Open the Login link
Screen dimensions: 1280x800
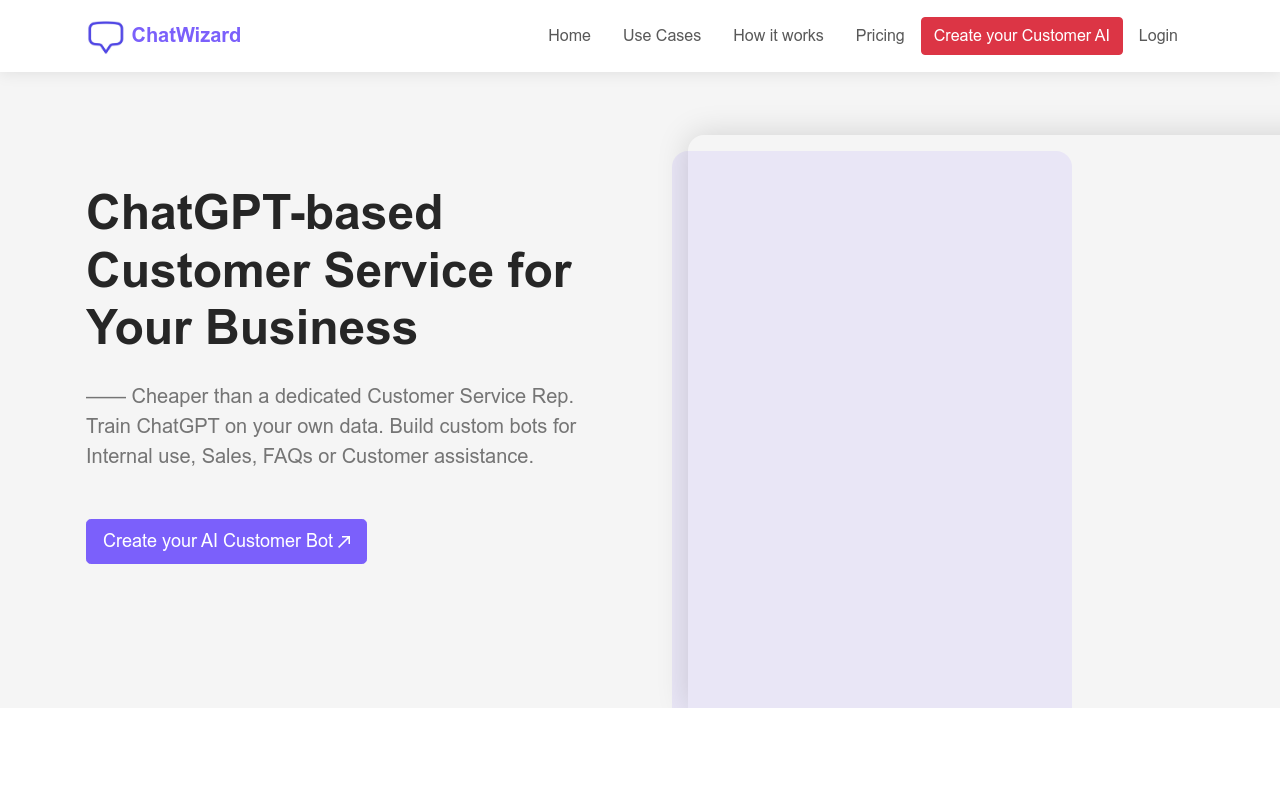1158,36
